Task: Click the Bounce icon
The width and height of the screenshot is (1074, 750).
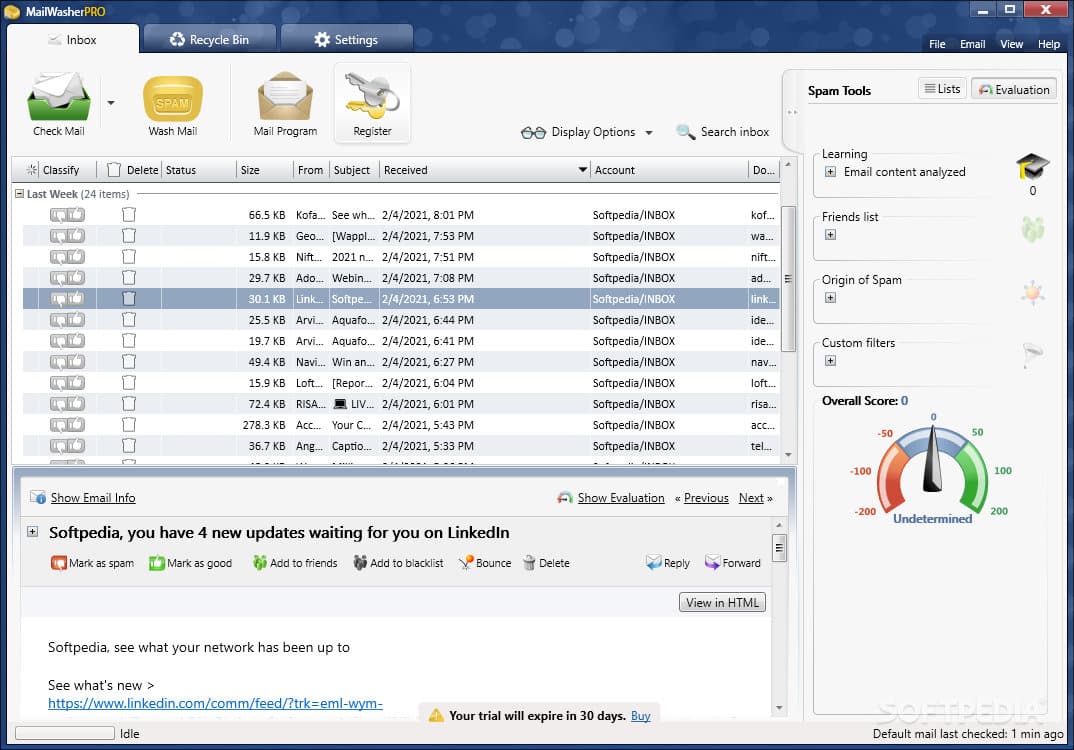Action: [466, 563]
